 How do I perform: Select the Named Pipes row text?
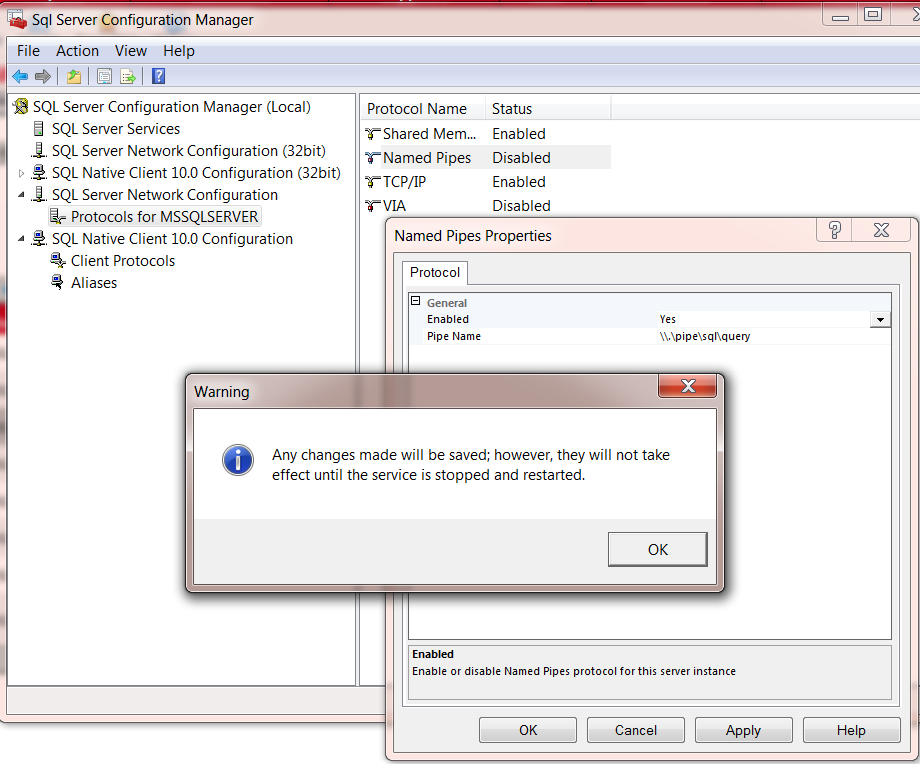pyautogui.click(x=427, y=158)
